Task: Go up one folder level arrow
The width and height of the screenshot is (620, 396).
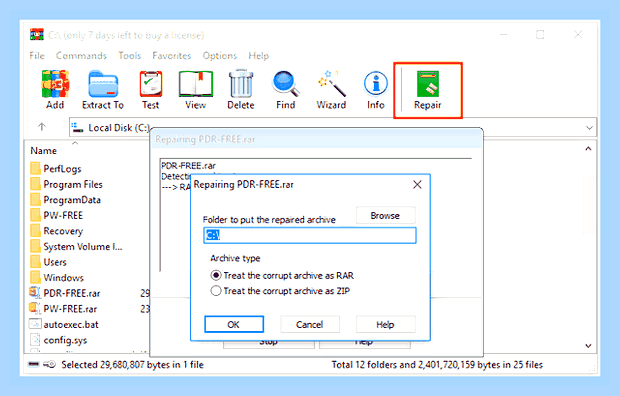Action: (x=42, y=127)
